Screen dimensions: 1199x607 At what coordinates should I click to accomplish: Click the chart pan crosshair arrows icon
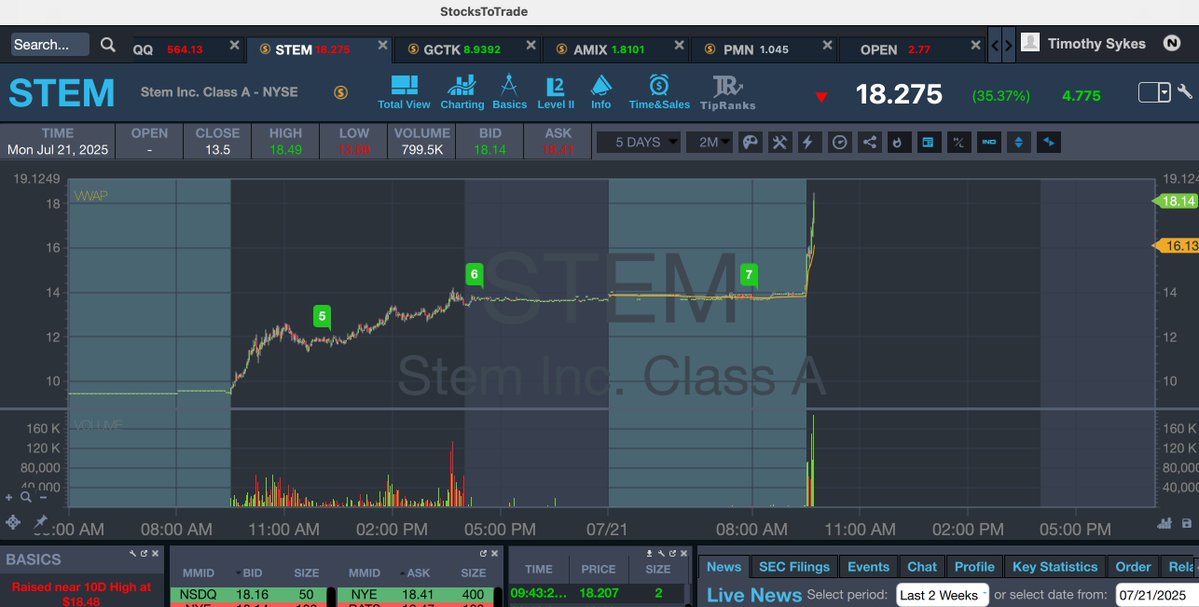tap(12, 522)
